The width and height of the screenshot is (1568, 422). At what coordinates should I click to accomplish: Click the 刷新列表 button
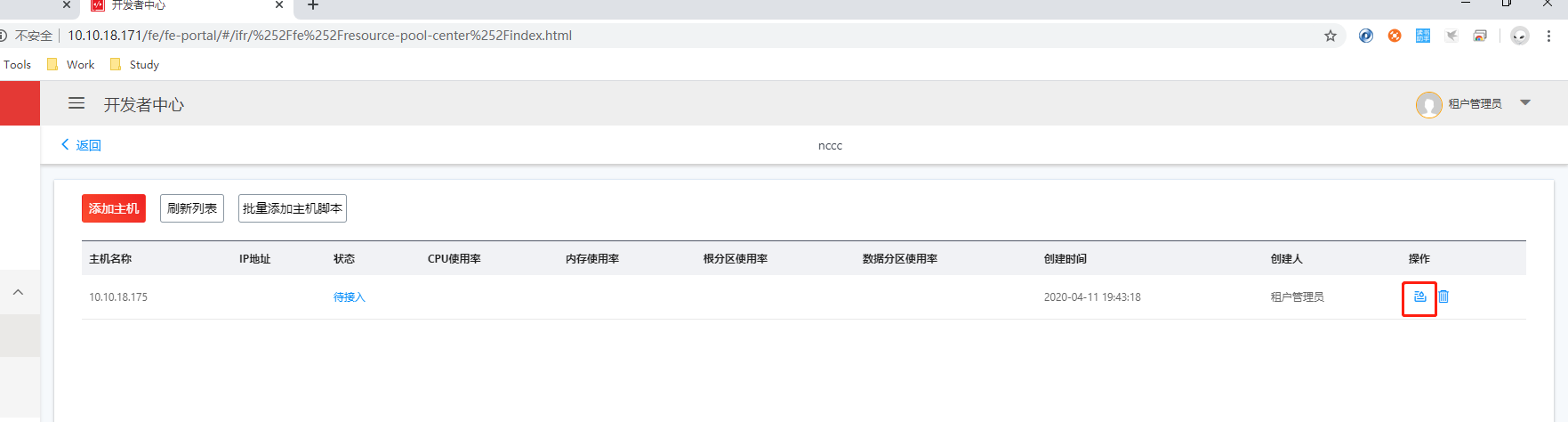tap(192, 208)
